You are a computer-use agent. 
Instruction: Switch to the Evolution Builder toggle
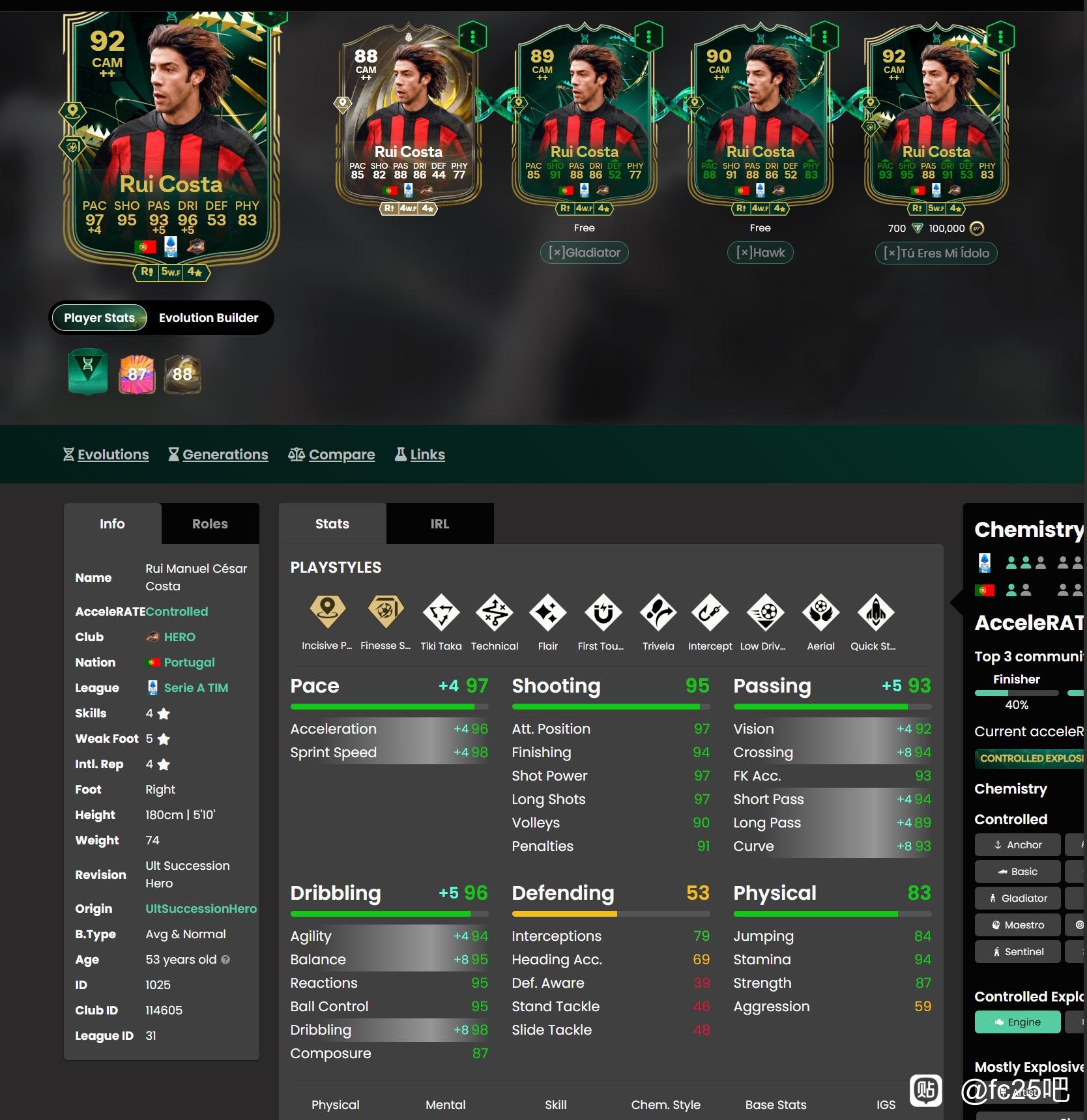click(x=209, y=318)
